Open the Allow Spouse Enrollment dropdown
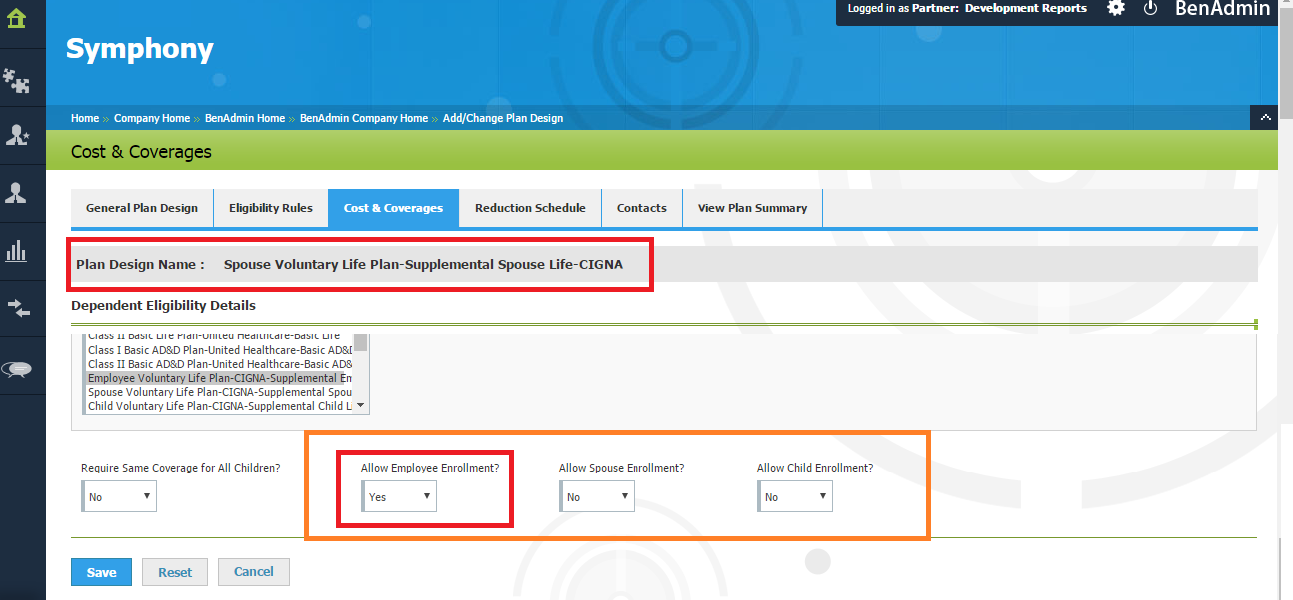1293x600 pixels. (x=597, y=497)
